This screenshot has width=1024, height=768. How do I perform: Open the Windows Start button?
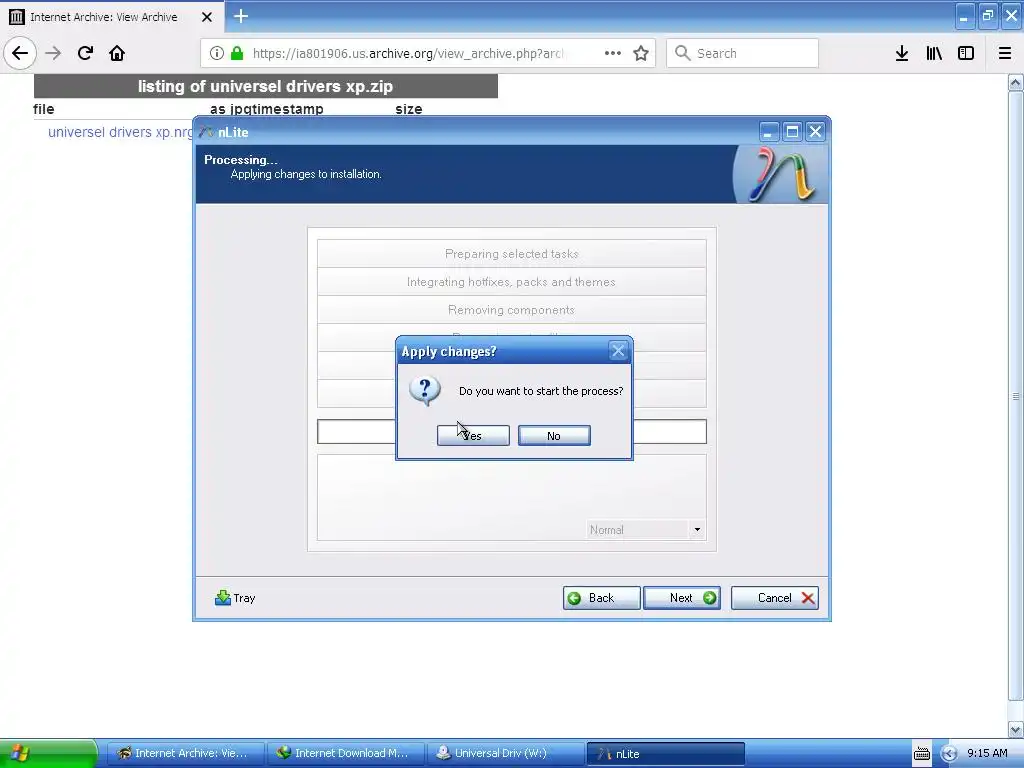click(x=49, y=753)
